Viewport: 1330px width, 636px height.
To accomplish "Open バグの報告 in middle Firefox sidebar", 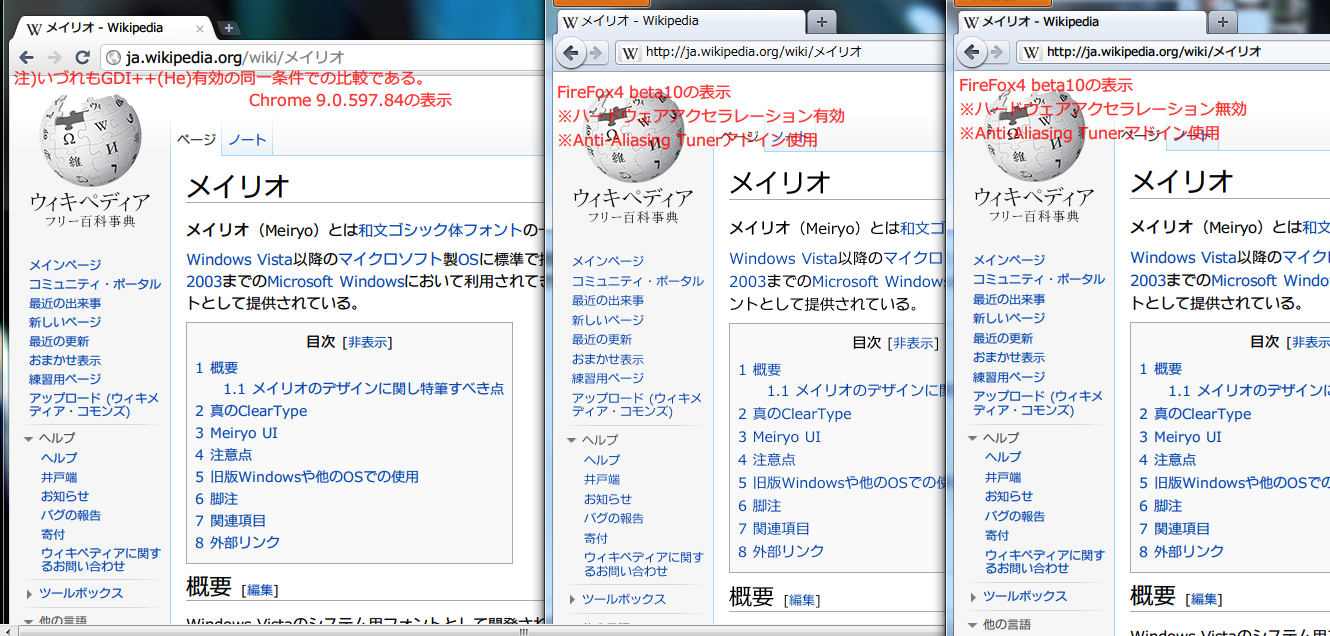I will [x=614, y=518].
